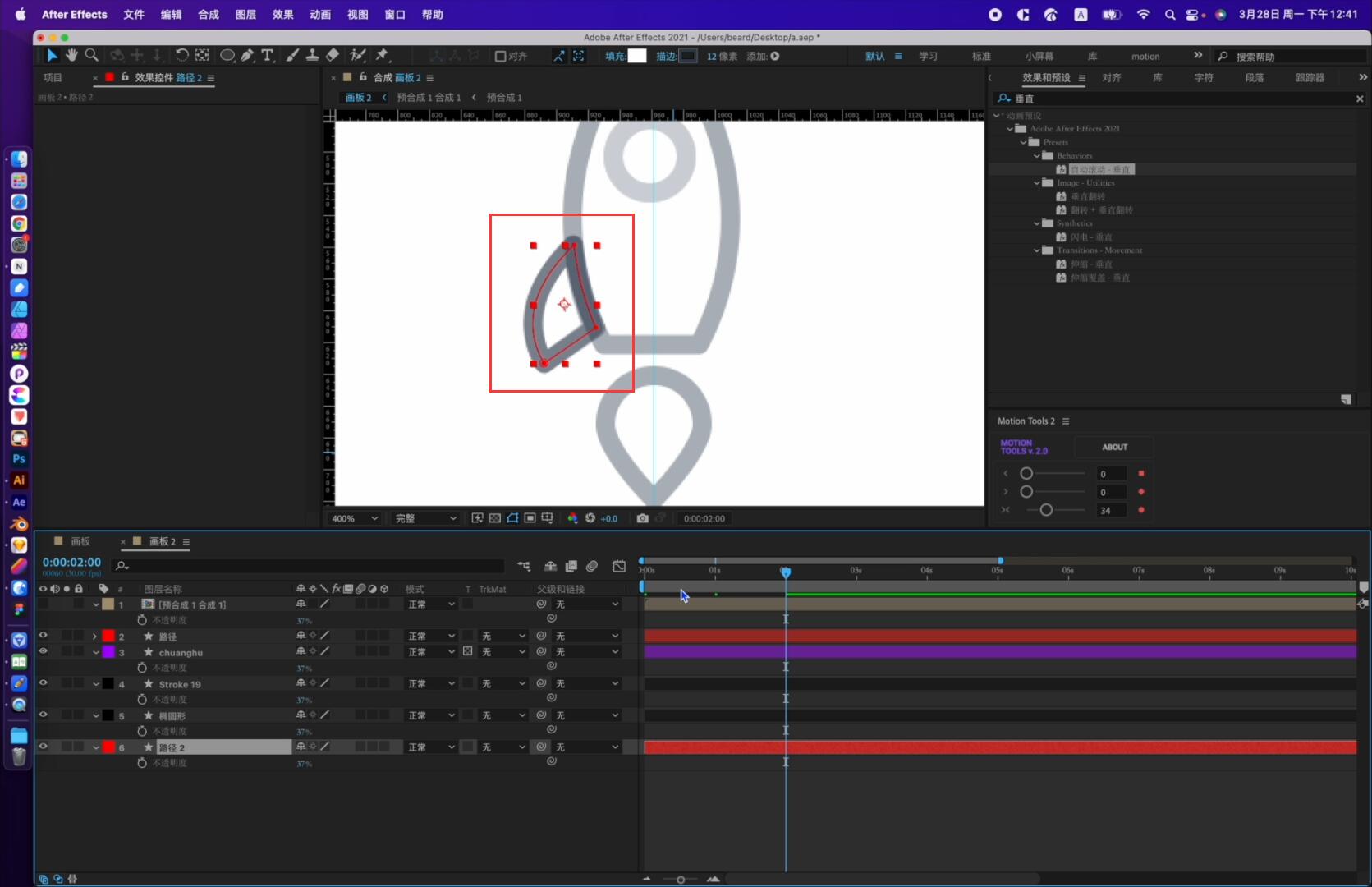The height and width of the screenshot is (887, 1372).
Task: Click the red label color of layer 6
Action: [x=110, y=747]
